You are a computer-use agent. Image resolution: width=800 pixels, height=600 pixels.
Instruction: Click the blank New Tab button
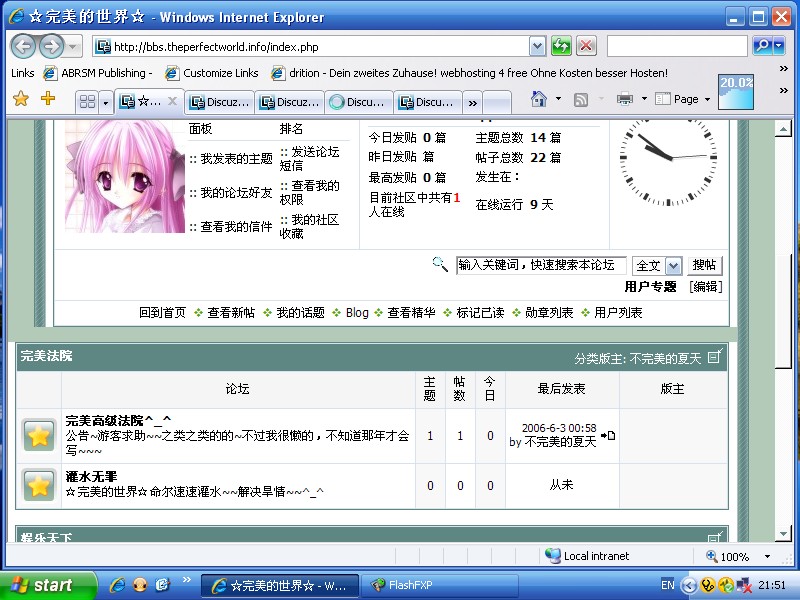496,102
